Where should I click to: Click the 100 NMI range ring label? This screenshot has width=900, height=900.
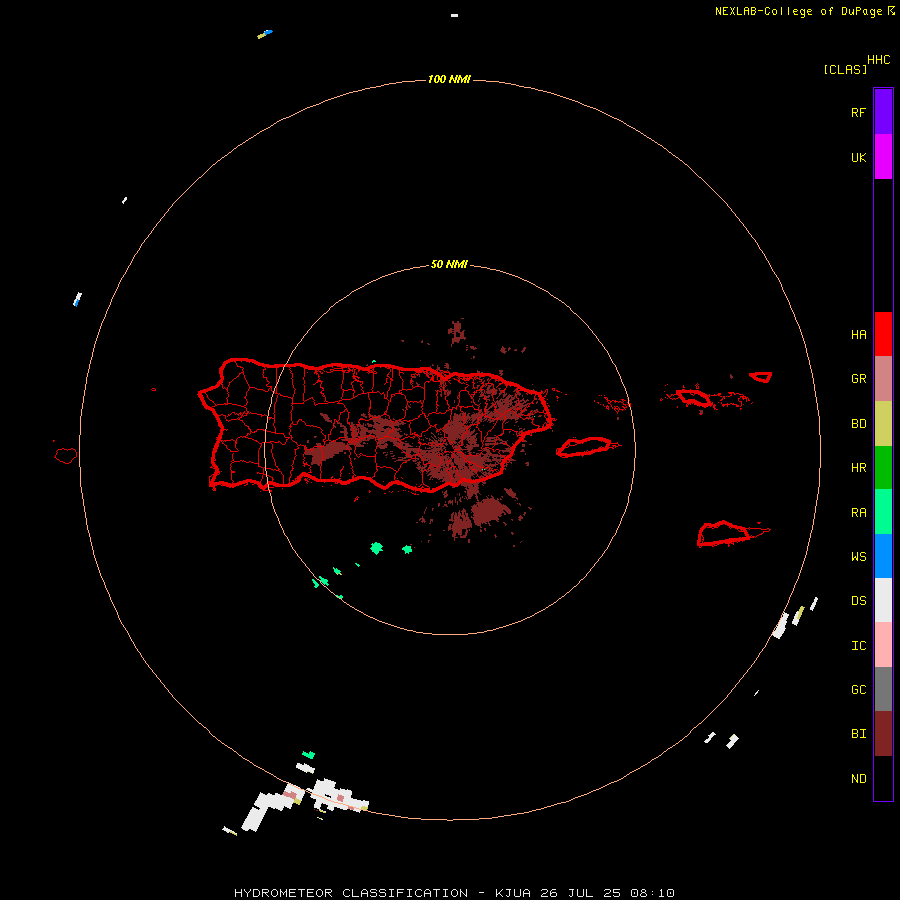click(x=449, y=79)
